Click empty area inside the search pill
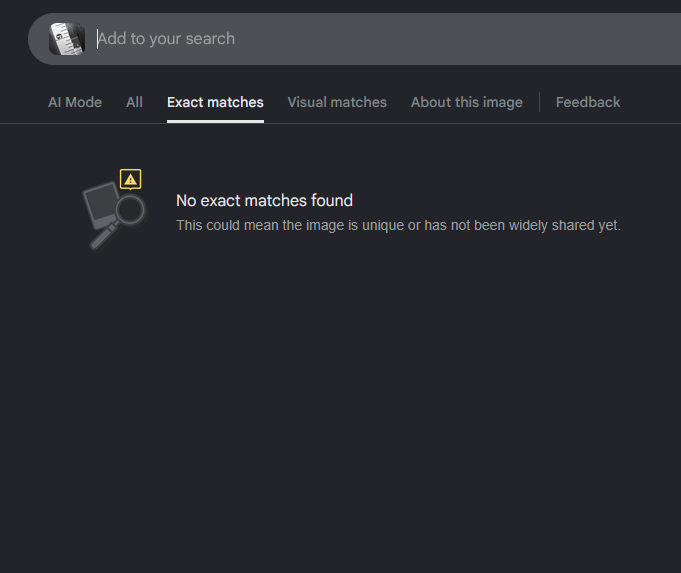The image size is (681, 573). tap(456, 39)
